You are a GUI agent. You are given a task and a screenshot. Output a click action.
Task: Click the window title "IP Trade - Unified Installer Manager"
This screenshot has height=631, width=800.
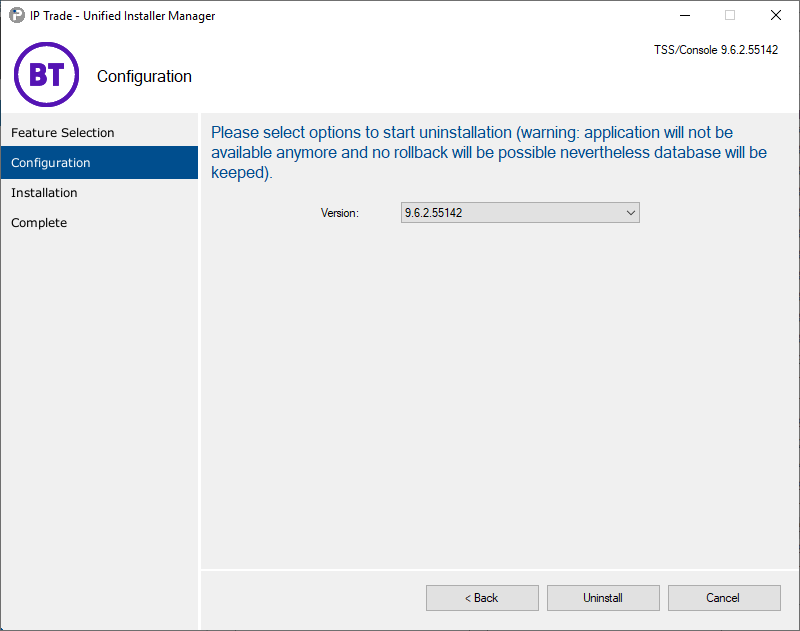coord(122,16)
